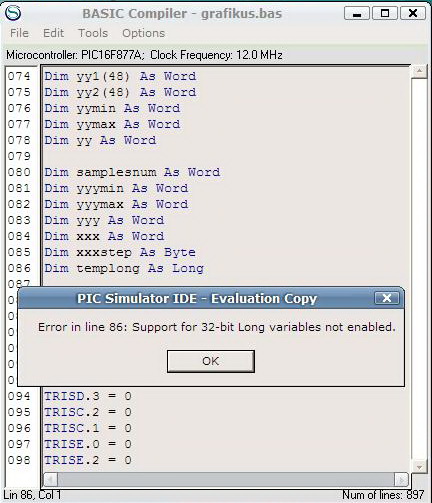Click code line 'TRISD.3 = 0'
432x503 pixels.
coord(88,396)
